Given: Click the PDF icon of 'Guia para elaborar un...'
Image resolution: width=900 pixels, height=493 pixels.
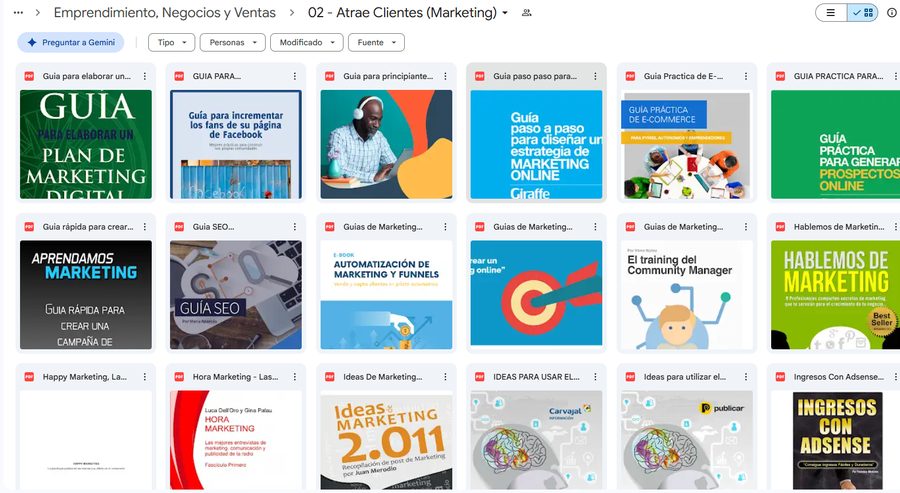Looking at the screenshot, I should coord(29,76).
